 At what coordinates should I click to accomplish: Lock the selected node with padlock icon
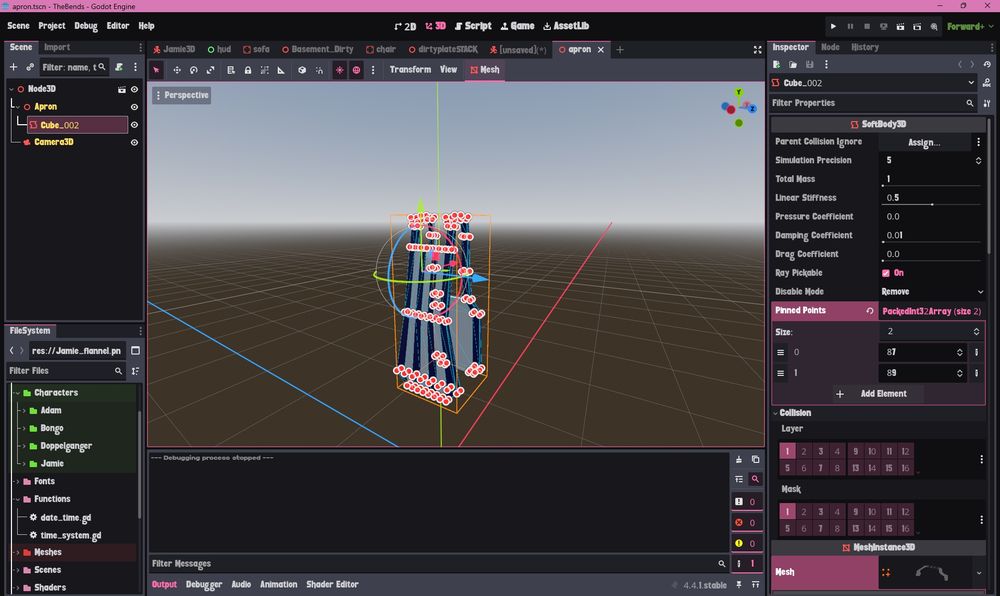[x=247, y=70]
